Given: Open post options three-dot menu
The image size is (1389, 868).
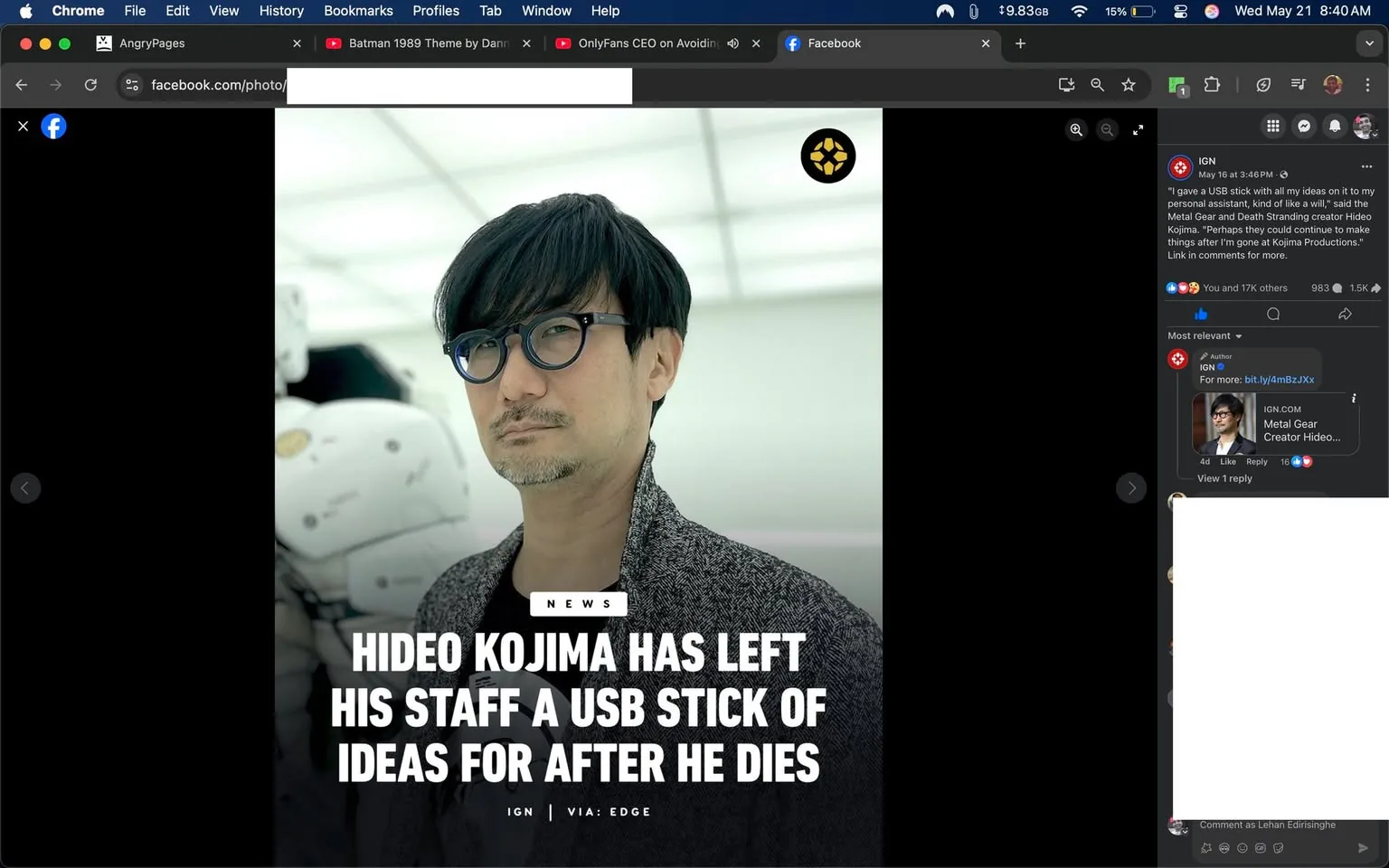Looking at the screenshot, I should (x=1366, y=166).
